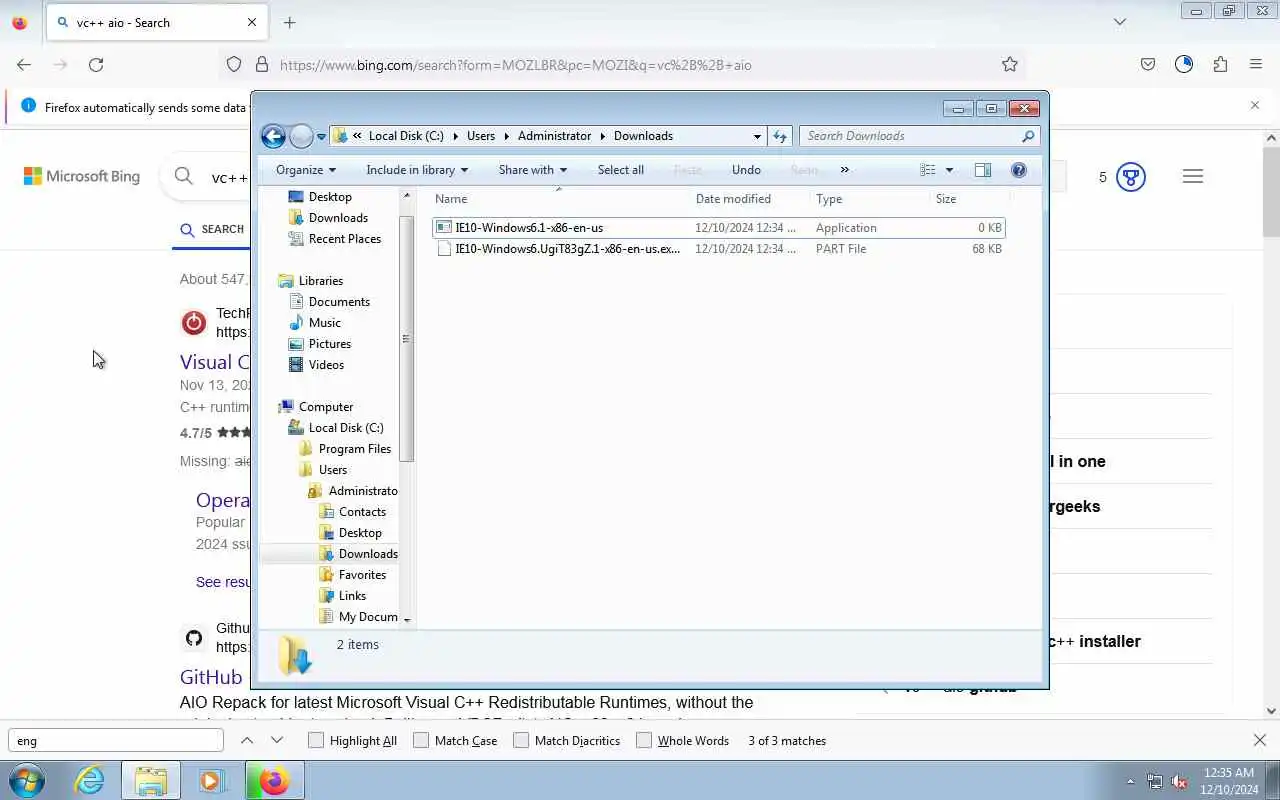
Task: Go to next find match arrow
Action: pyautogui.click(x=277, y=740)
